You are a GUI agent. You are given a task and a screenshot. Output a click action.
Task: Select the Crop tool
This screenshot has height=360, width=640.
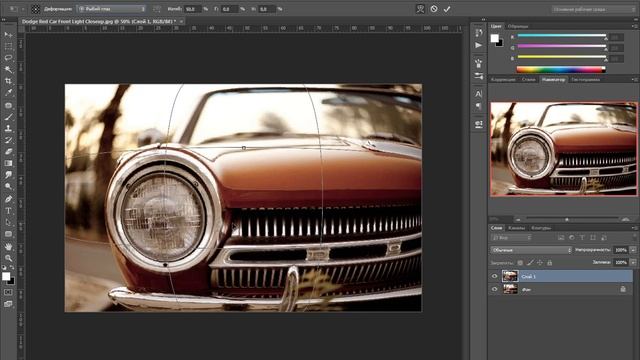tap(8, 81)
